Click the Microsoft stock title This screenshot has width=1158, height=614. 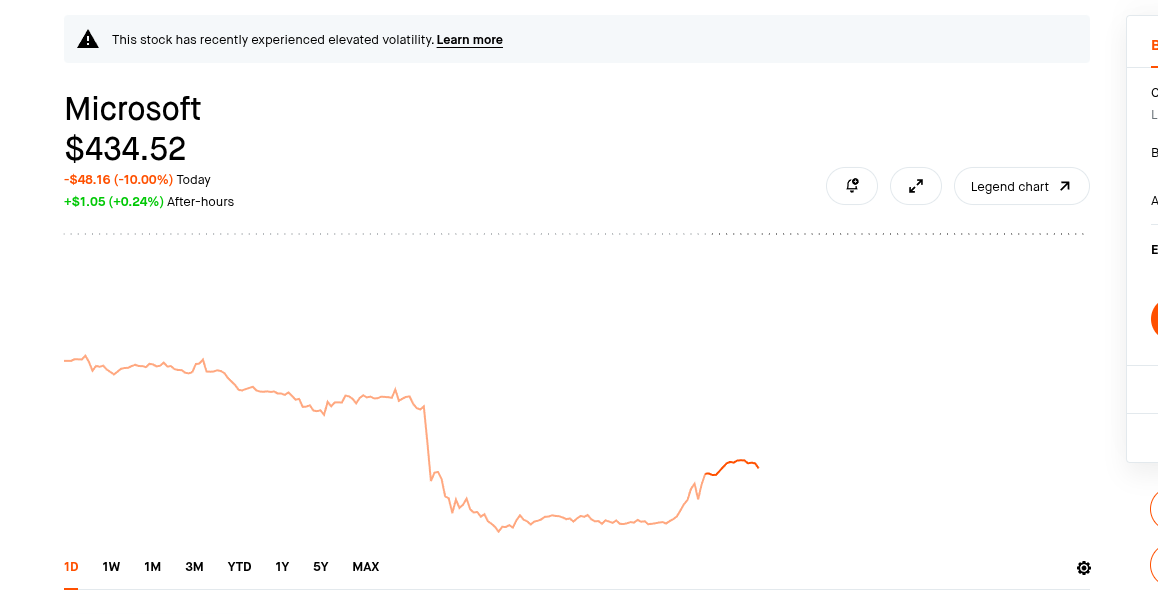133,108
